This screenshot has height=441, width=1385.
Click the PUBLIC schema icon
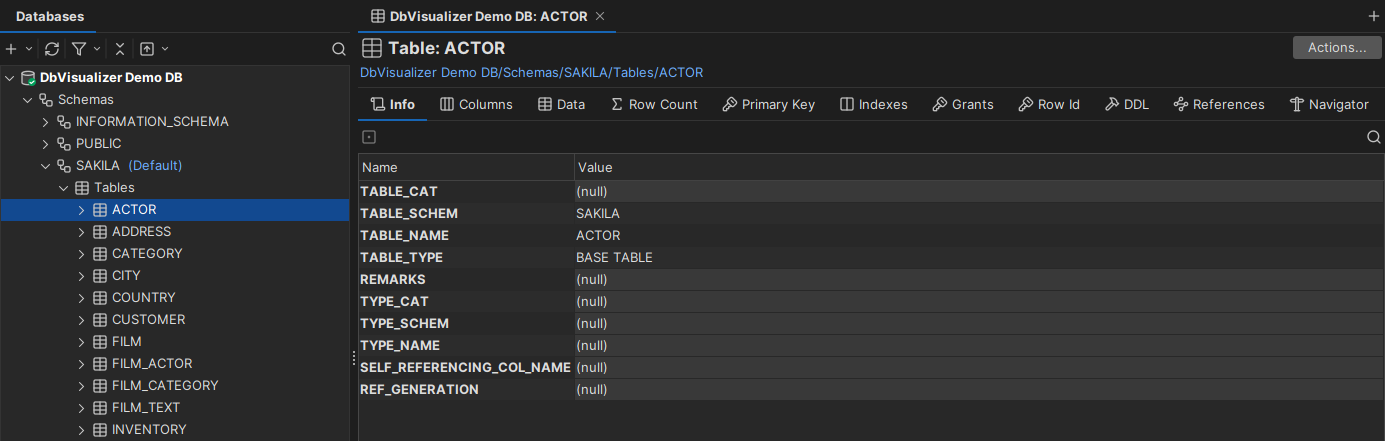(64, 144)
